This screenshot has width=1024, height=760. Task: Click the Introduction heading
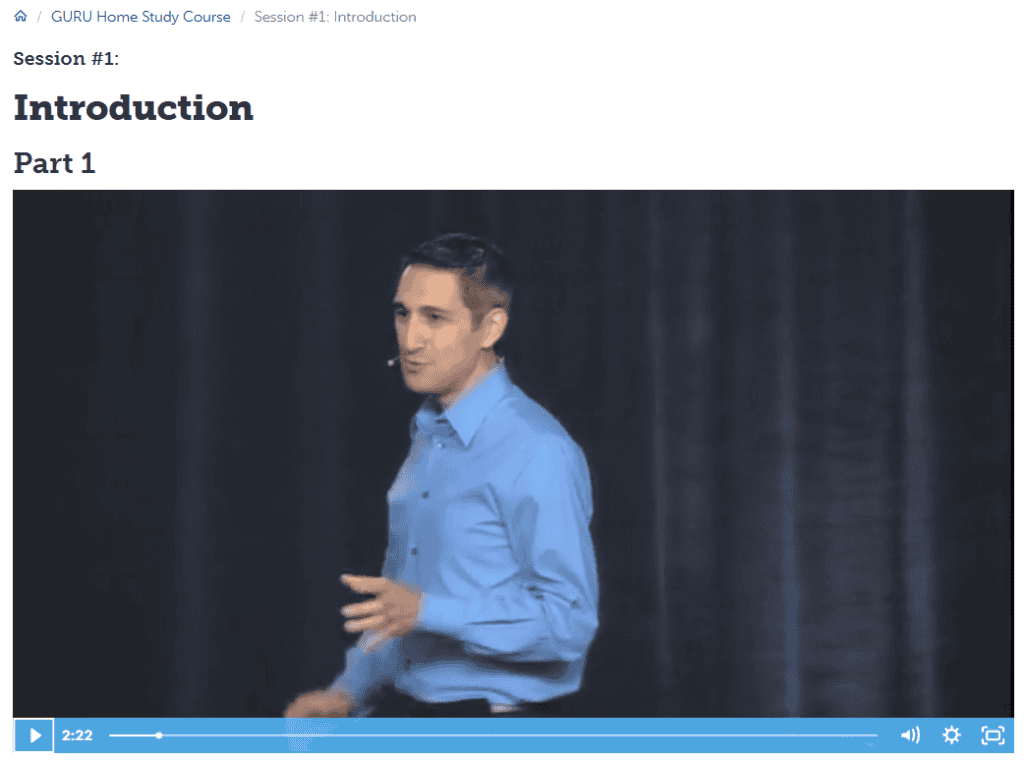133,108
